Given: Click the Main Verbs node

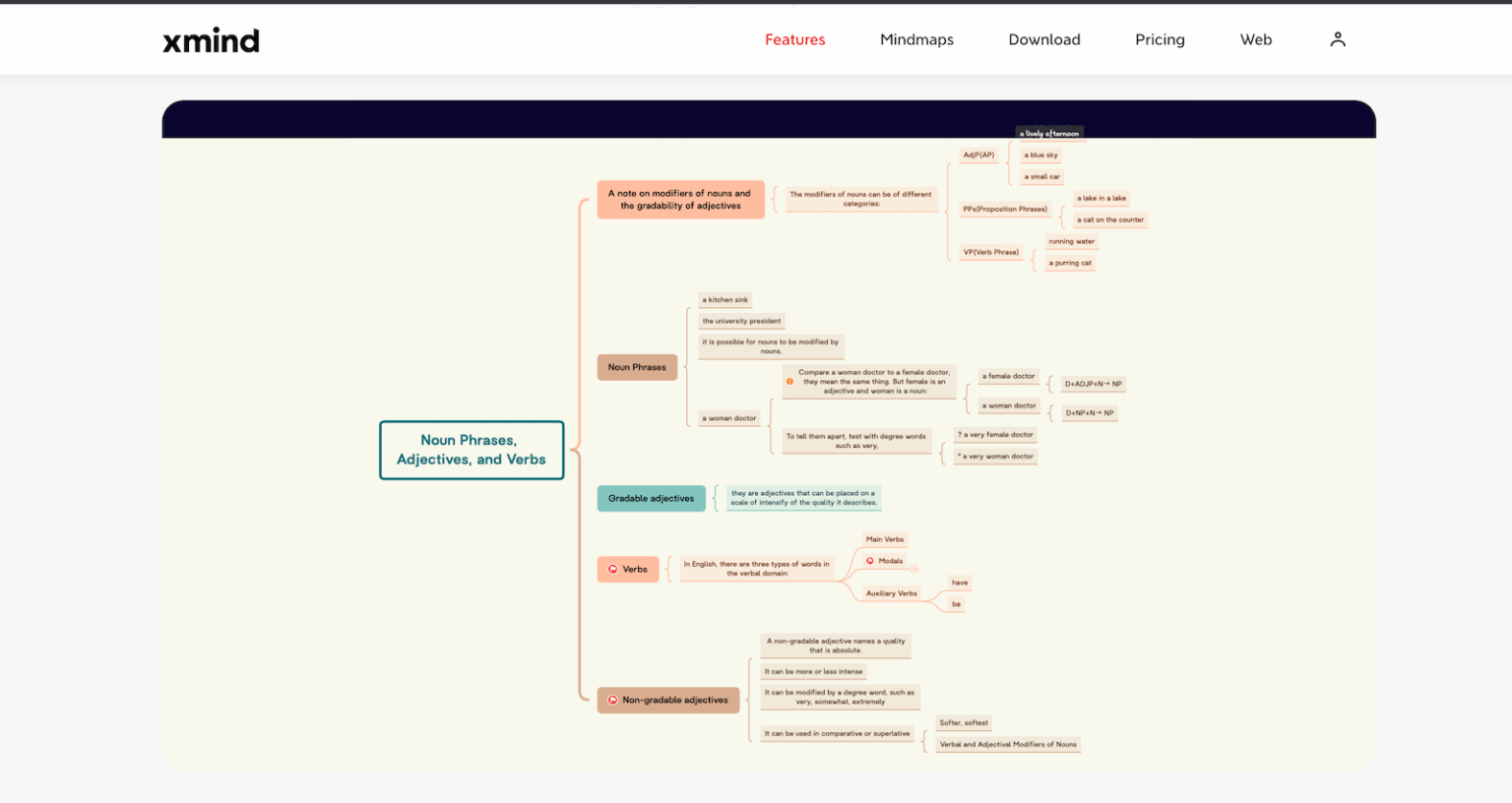Looking at the screenshot, I should 885,538.
